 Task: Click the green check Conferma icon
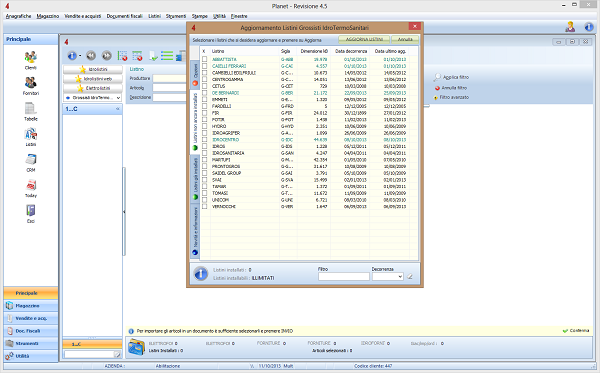[x=565, y=331]
